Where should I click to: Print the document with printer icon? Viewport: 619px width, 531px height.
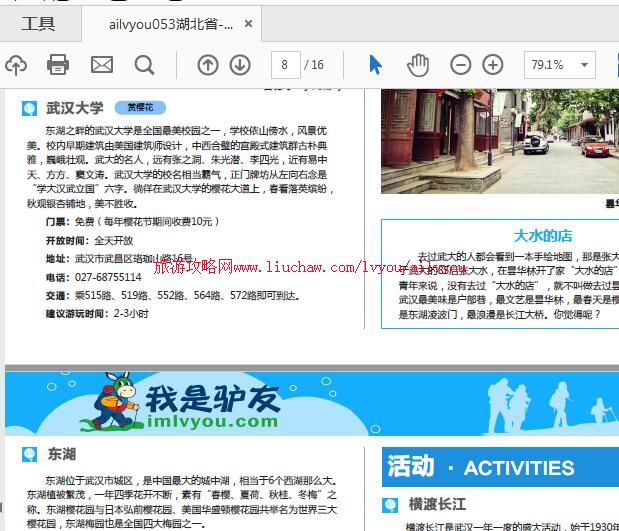click(58, 65)
